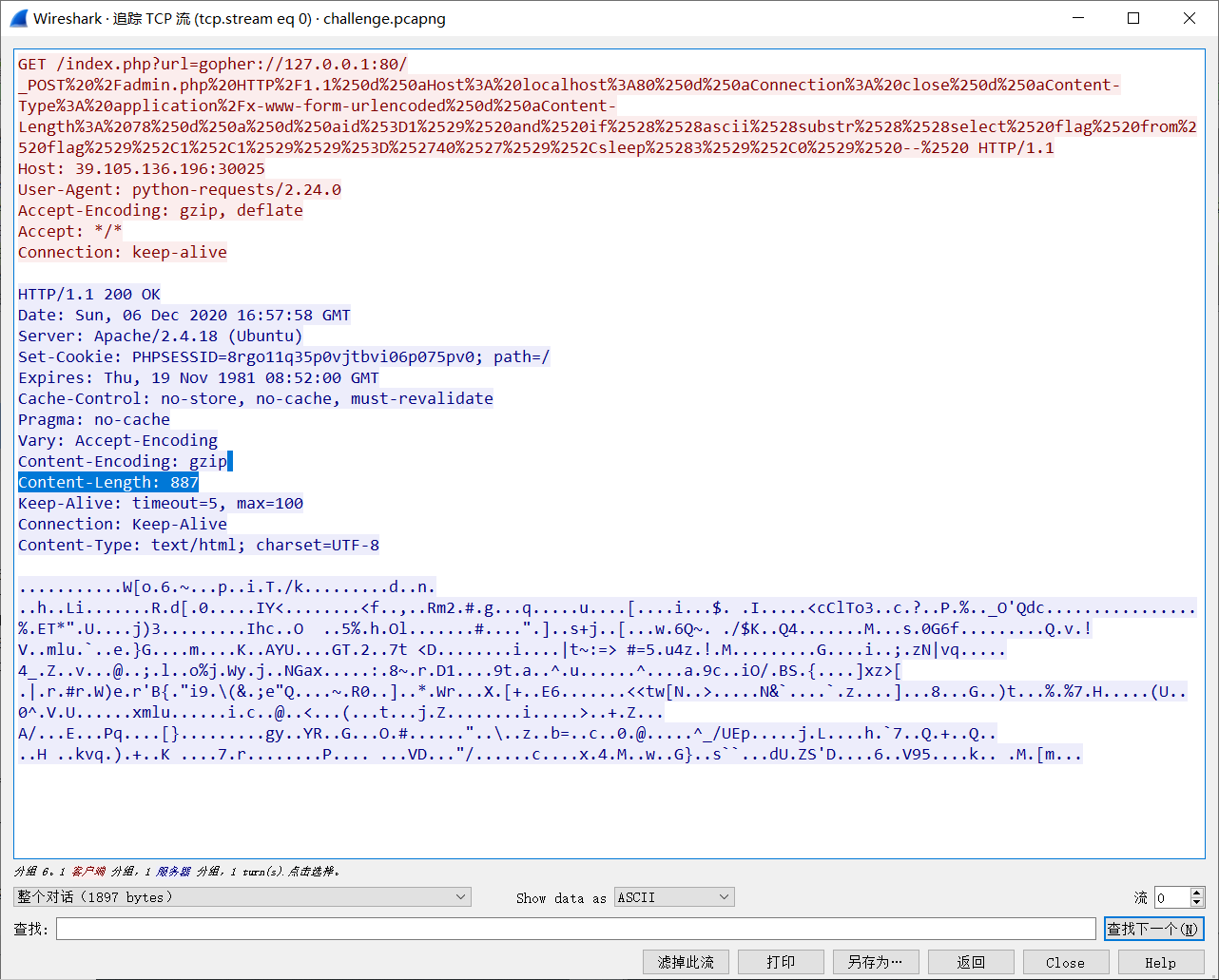Image resolution: width=1219 pixels, height=980 pixels.
Task: Increase the stream number with the up arrow
Action: click(x=1197, y=893)
